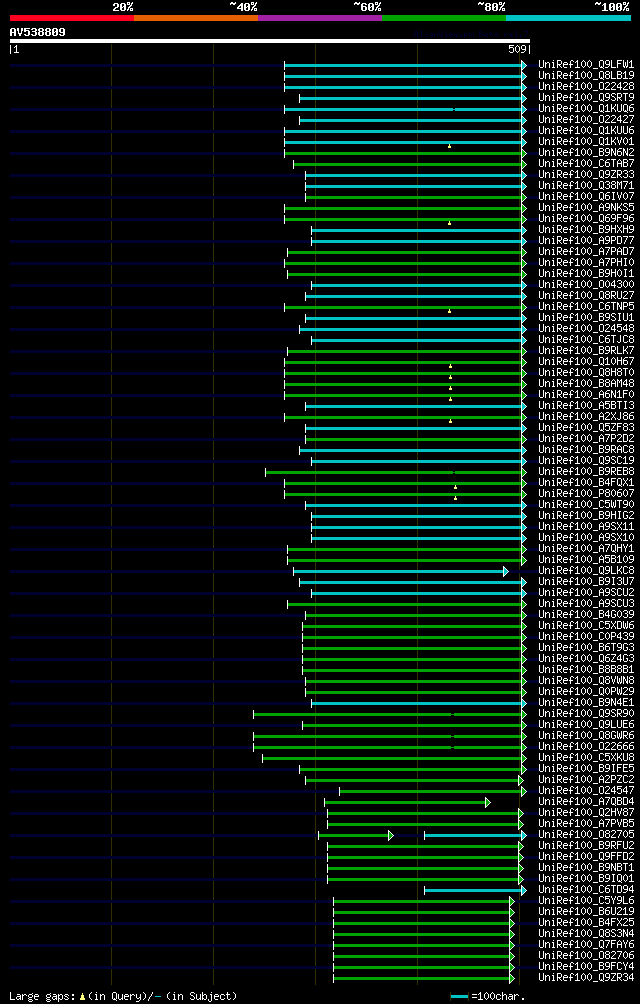Click the UniRef100_C5XKU8 label

(586, 756)
